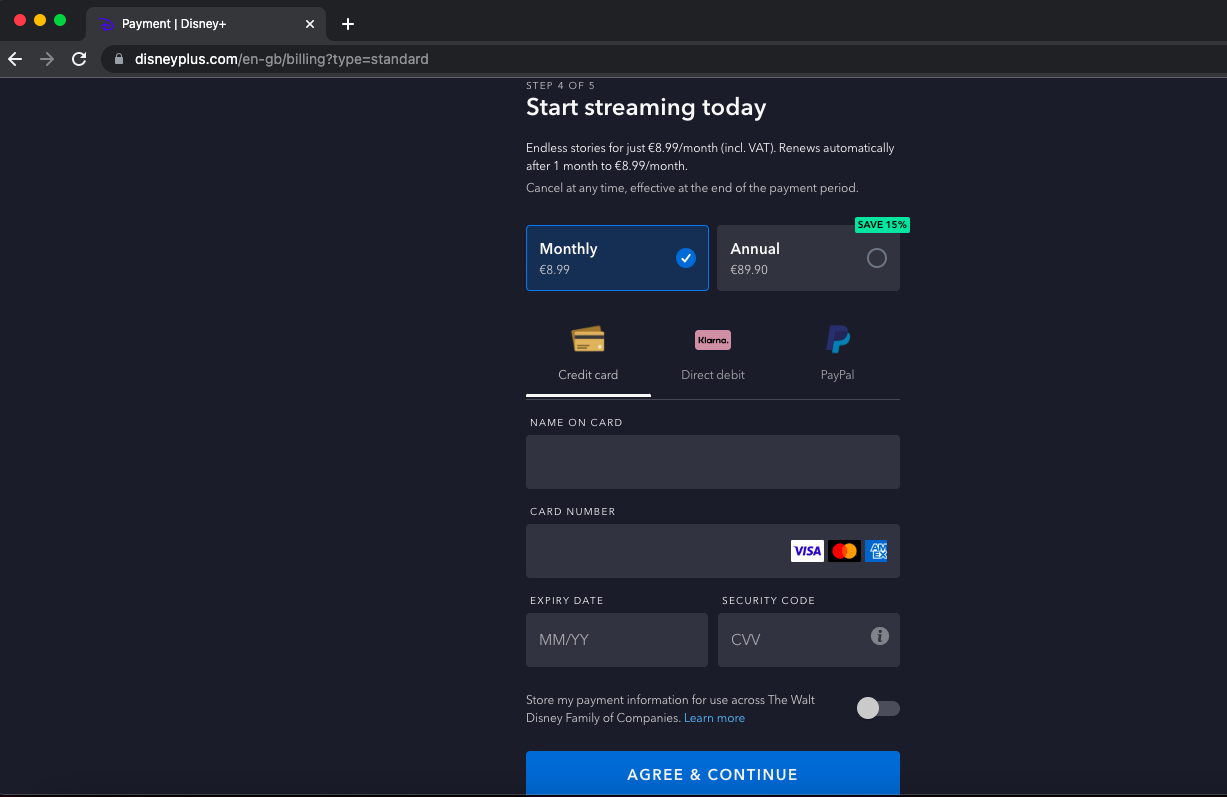Click the Name on Card field

coord(713,462)
